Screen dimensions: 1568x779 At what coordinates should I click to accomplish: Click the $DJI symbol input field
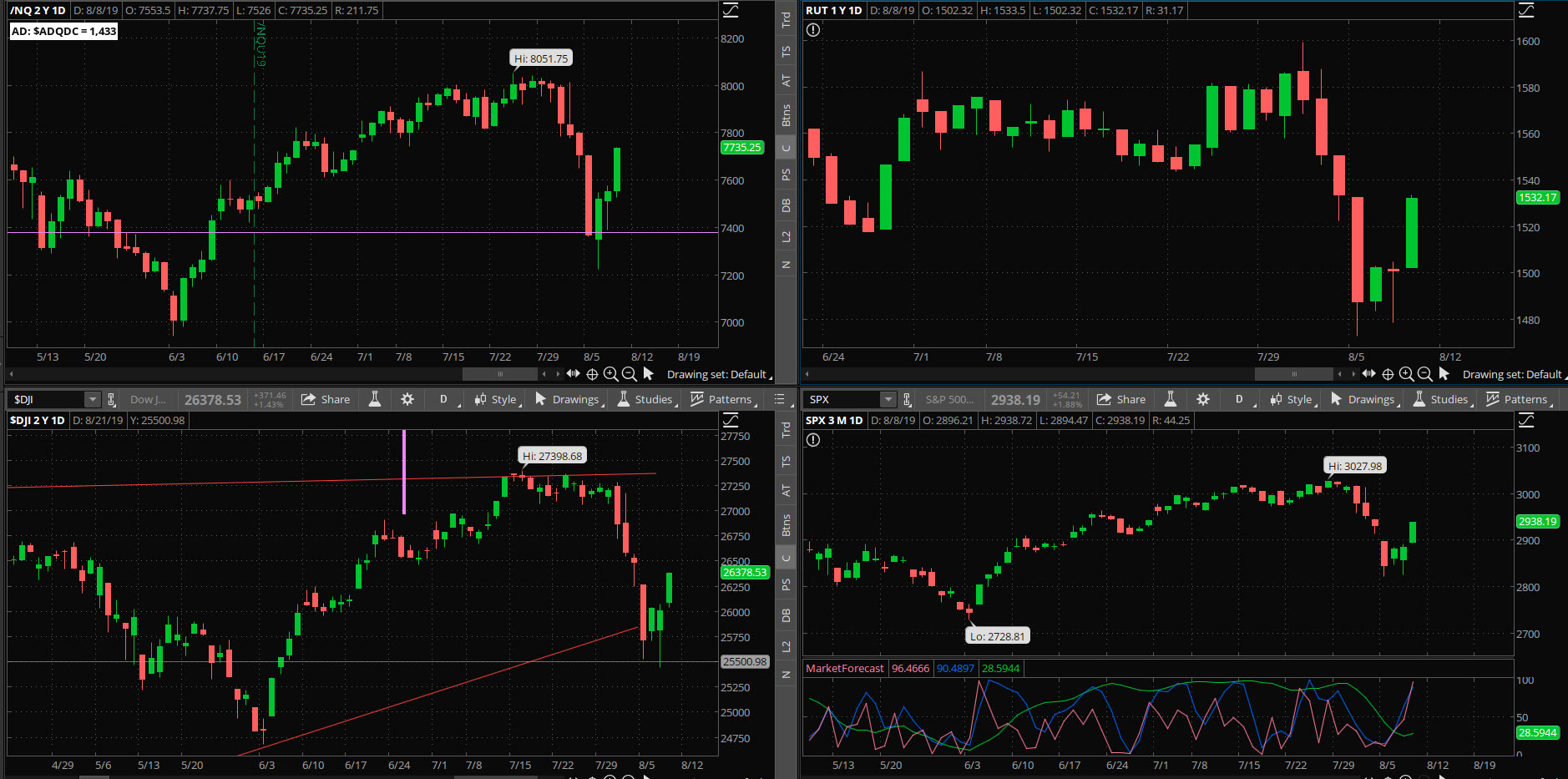pos(47,400)
